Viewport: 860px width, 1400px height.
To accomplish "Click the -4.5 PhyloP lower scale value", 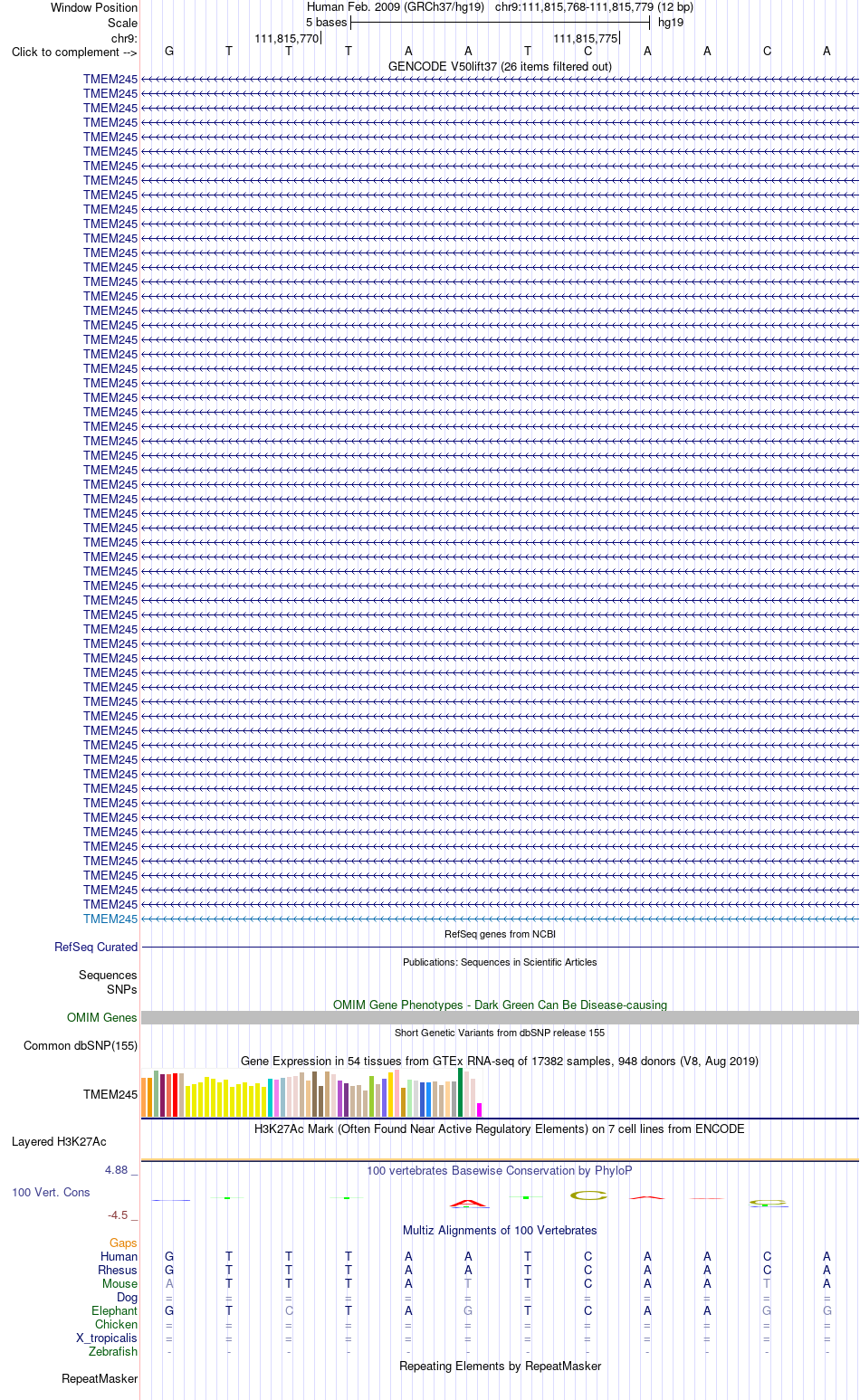I will pos(118,1214).
